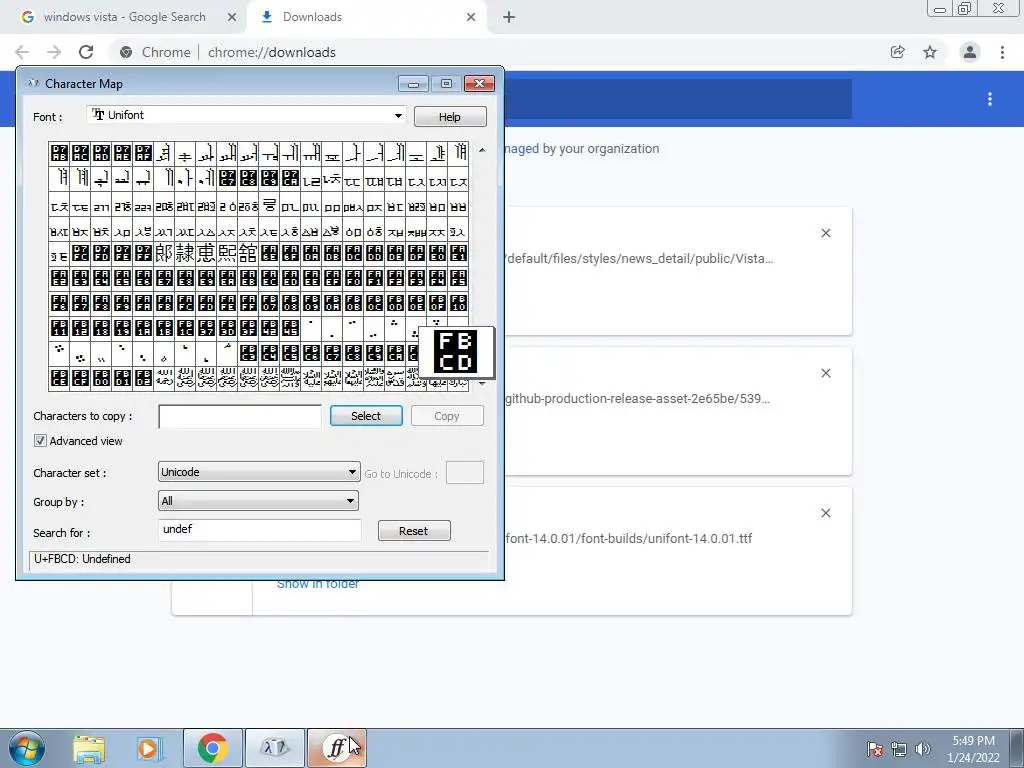
Task: Click the U+FBCD: Undefined status text
Action: 82,559
